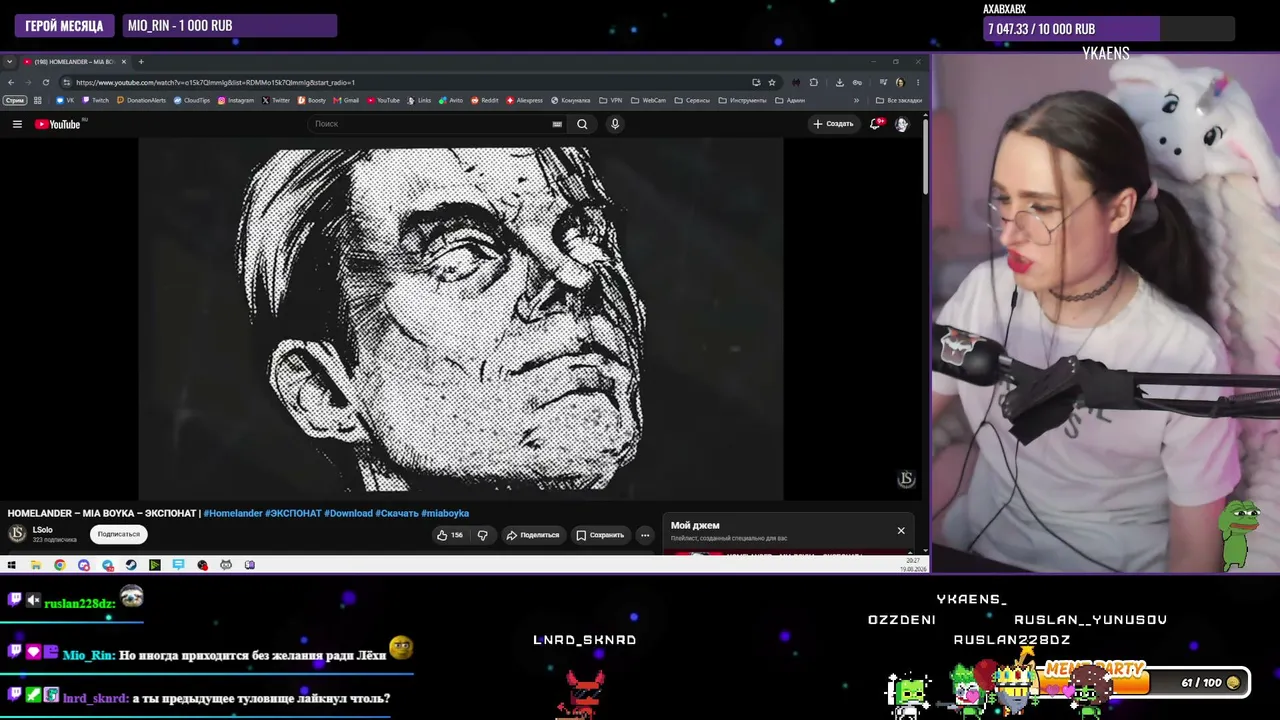The height and width of the screenshot is (720, 1280).
Task: Open the CloudTips bookmark
Action: tap(192, 100)
